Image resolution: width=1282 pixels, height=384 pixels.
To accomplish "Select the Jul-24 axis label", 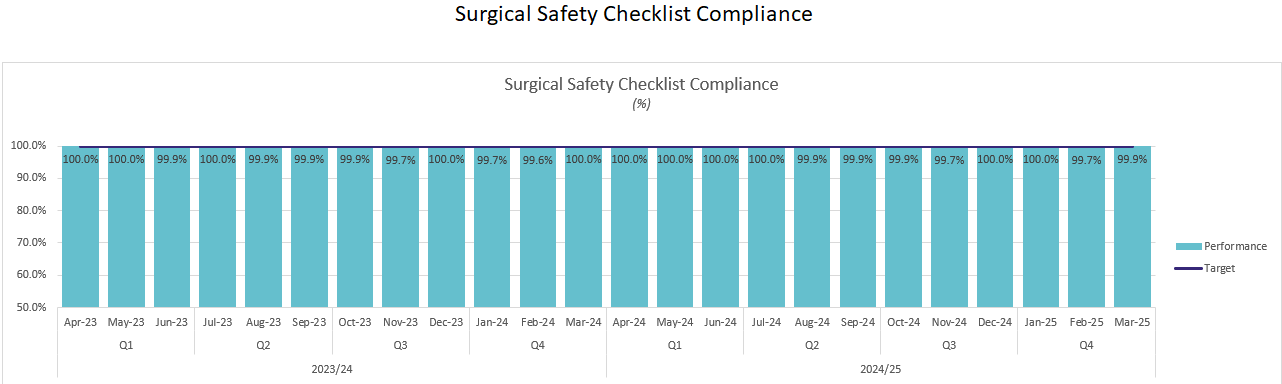I will click(766, 322).
